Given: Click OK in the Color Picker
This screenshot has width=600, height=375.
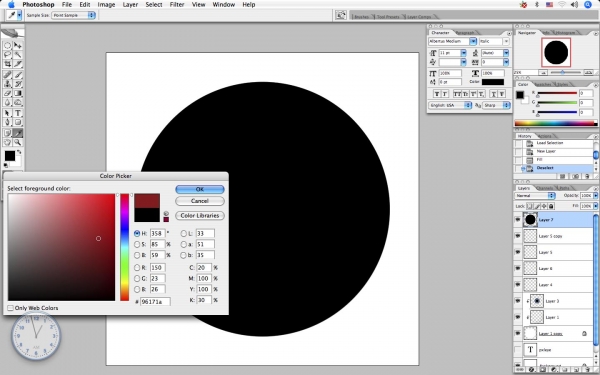Looking at the screenshot, I should coord(200,189).
